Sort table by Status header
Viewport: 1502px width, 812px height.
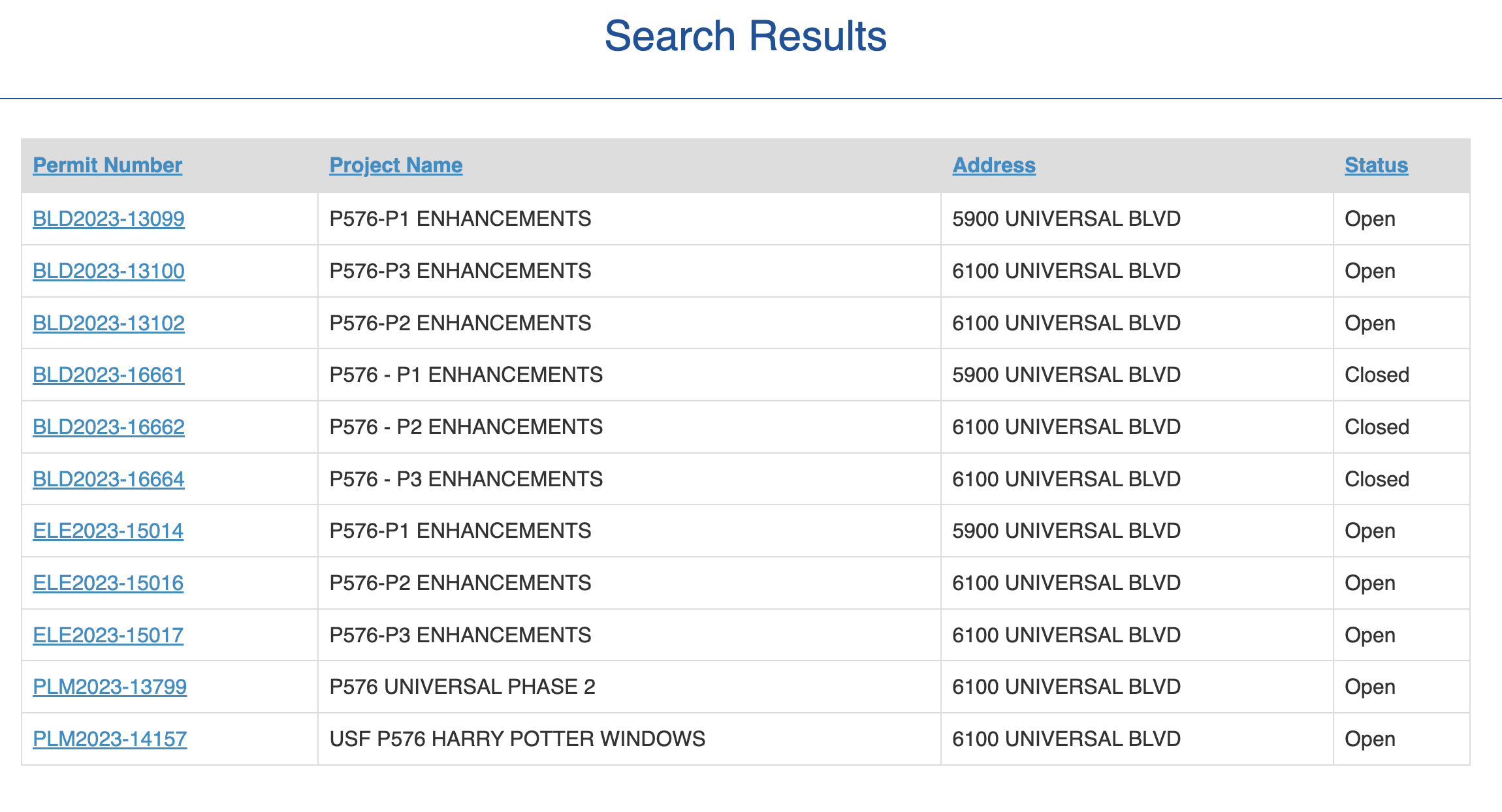[x=1376, y=165]
